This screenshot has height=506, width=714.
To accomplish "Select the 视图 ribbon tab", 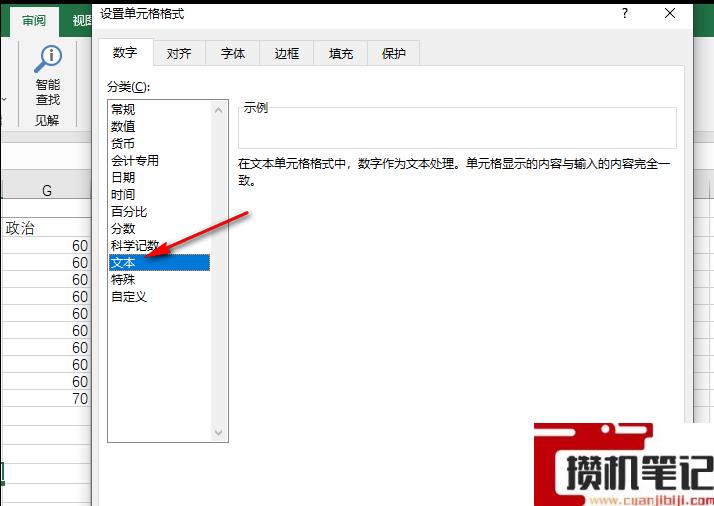I will point(82,20).
